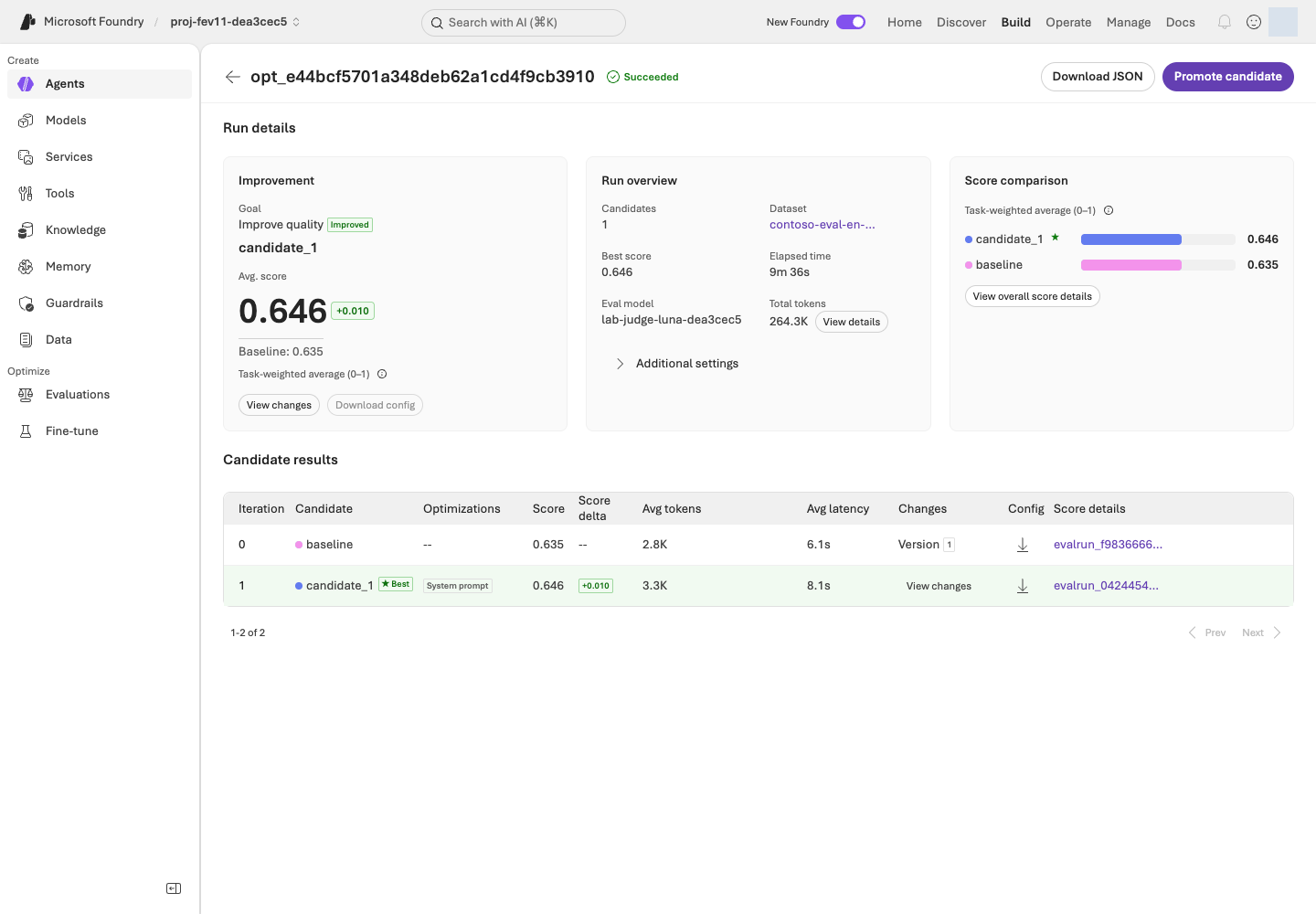Click View details beside Total tokens
Screen dimensions: 1316x914
pos(852,322)
